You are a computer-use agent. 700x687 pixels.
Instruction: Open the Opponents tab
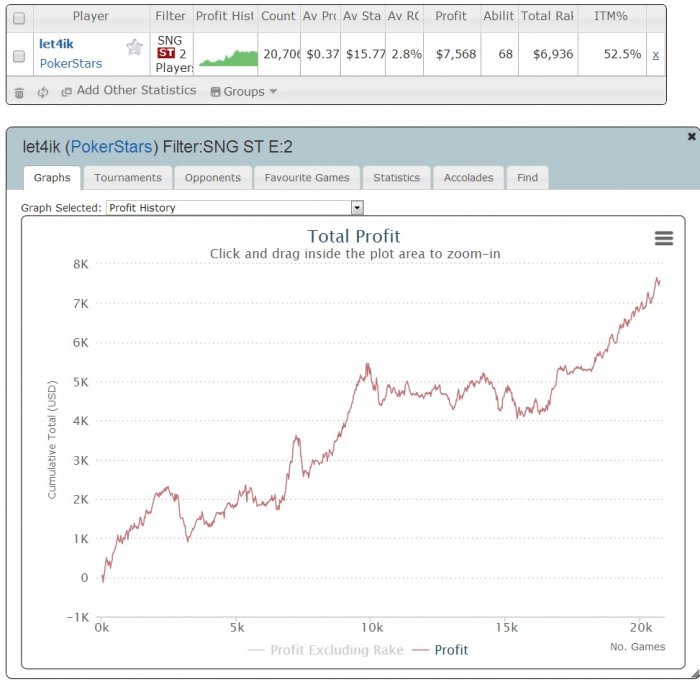pyautogui.click(x=213, y=178)
